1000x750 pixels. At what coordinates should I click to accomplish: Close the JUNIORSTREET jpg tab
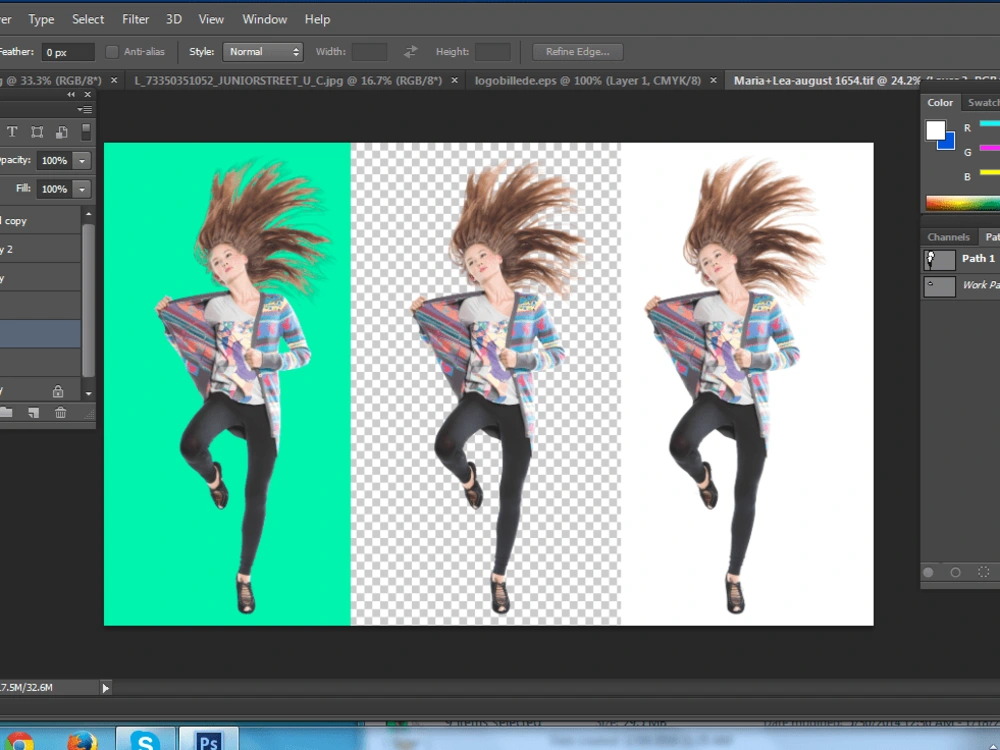[x=455, y=80]
